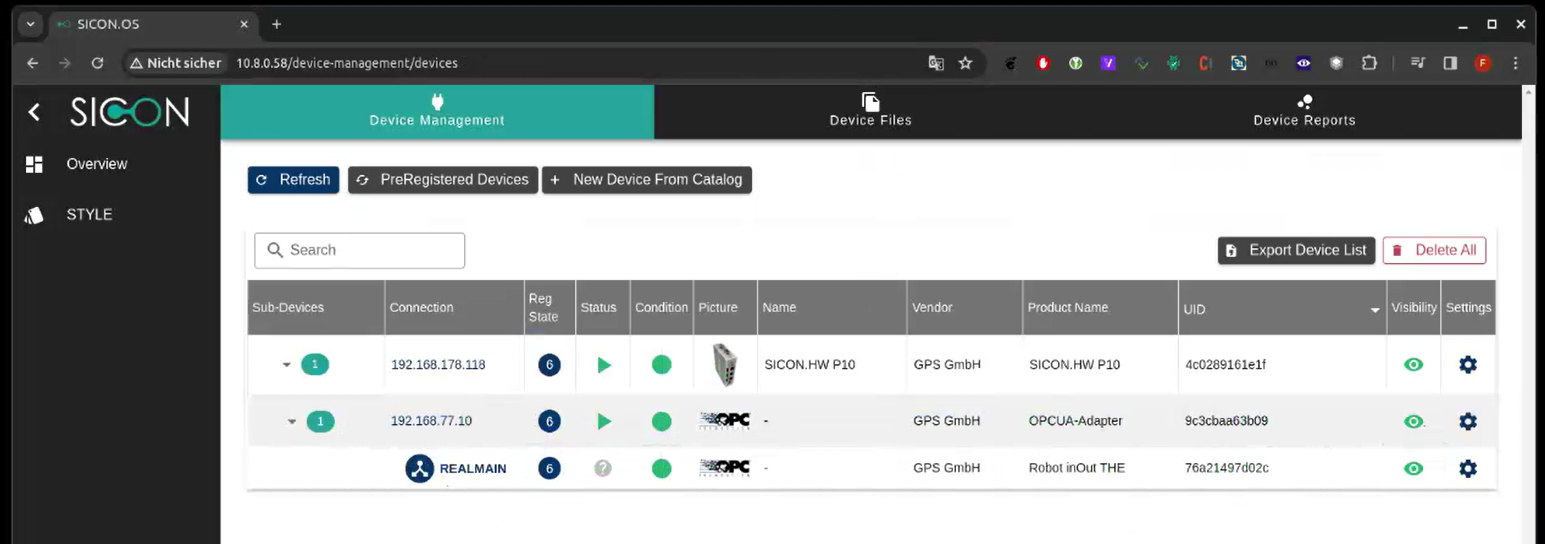Switch to the Device Reports tab
The height and width of the screenshot is (544, 1545).
coord(1304,110)
